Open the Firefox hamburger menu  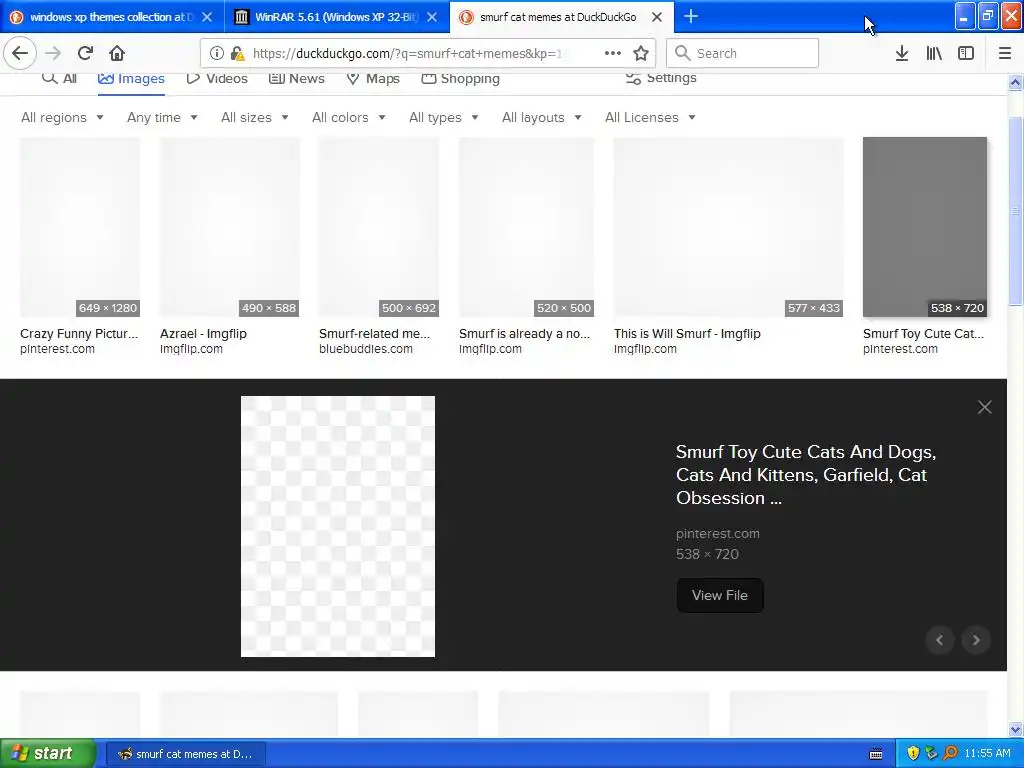pos(1005,54)
